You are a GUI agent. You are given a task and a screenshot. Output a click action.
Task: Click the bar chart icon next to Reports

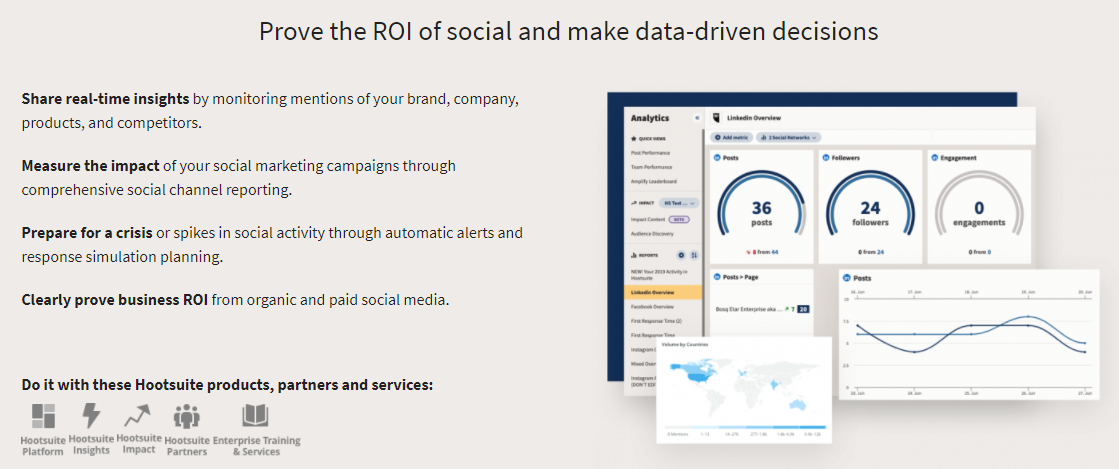(633, 255)
